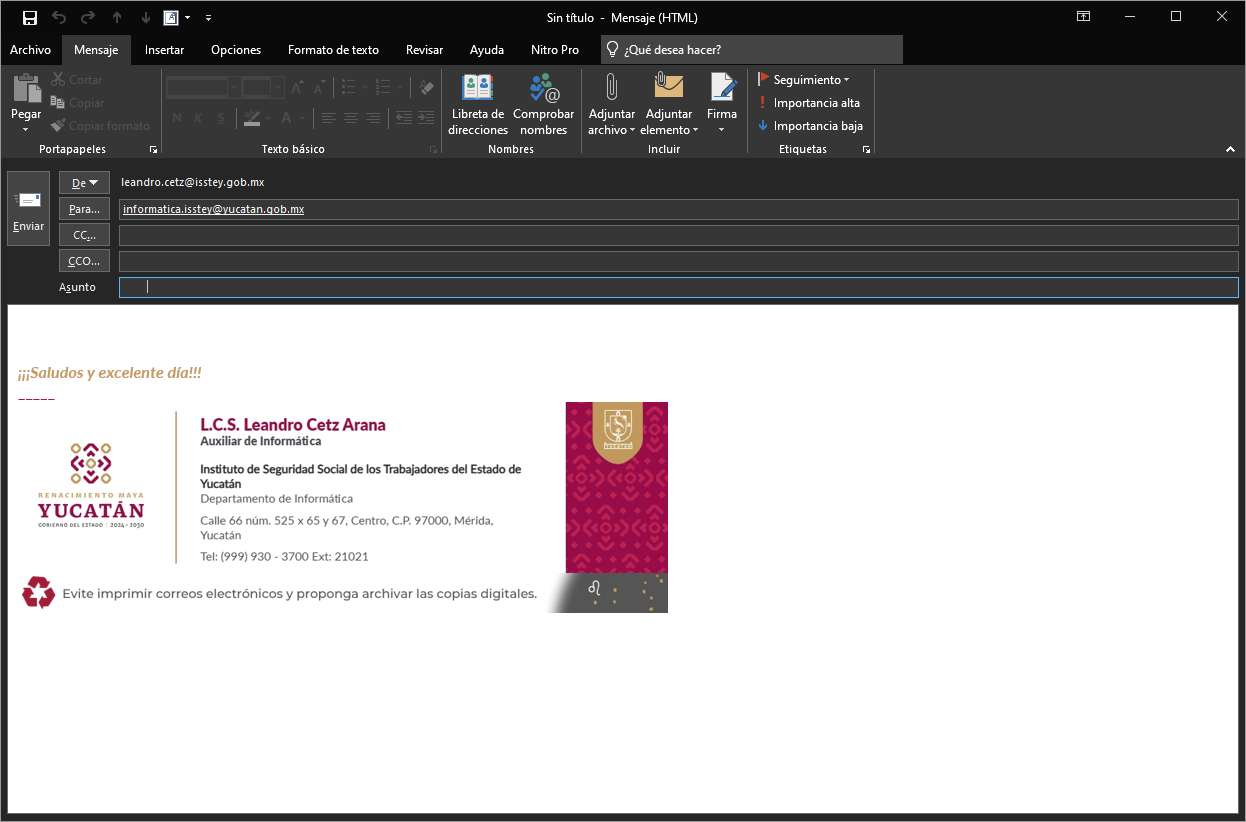
Task: Open Libreta de direcciones
Action: point(478,105)
